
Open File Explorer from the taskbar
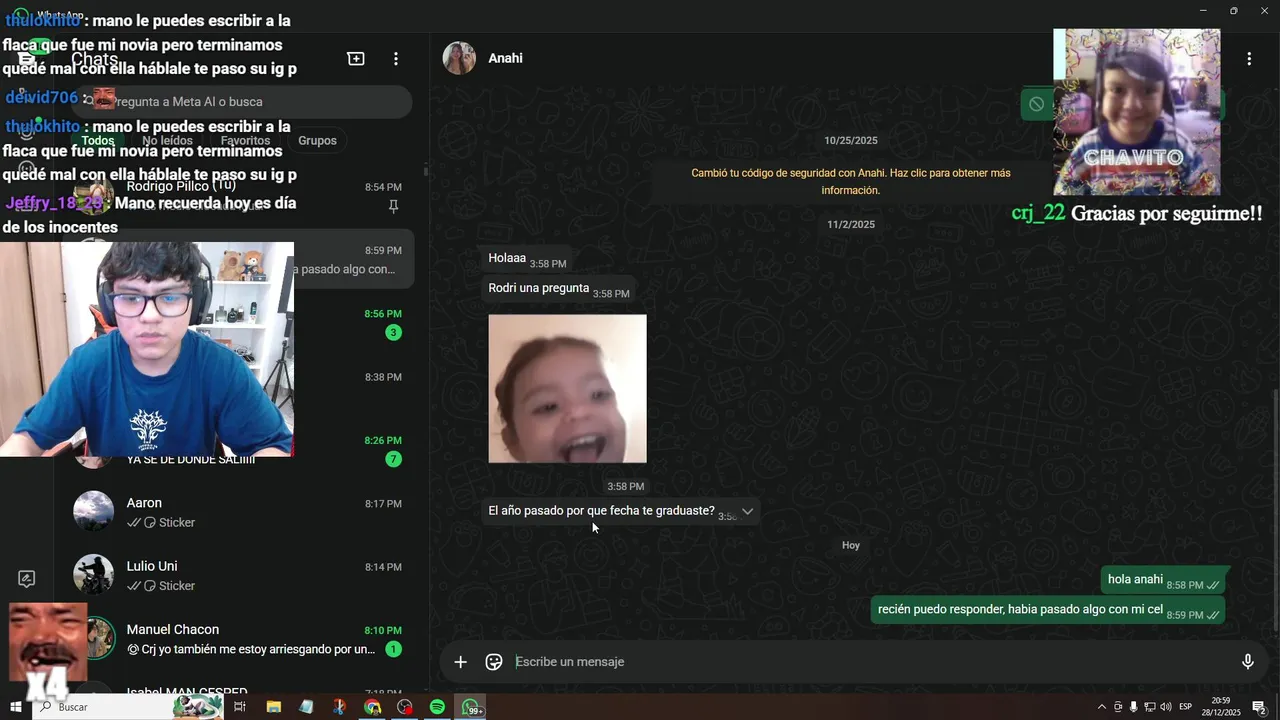273,707
